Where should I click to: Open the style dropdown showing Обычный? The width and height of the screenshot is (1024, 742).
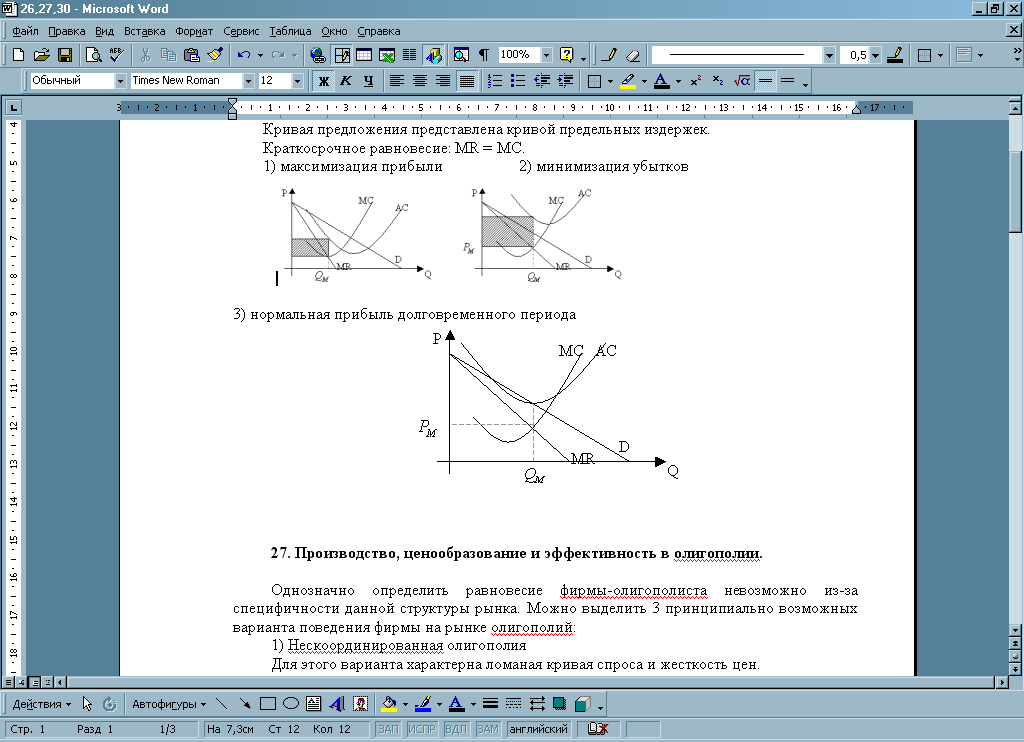[x=120, y=81]
